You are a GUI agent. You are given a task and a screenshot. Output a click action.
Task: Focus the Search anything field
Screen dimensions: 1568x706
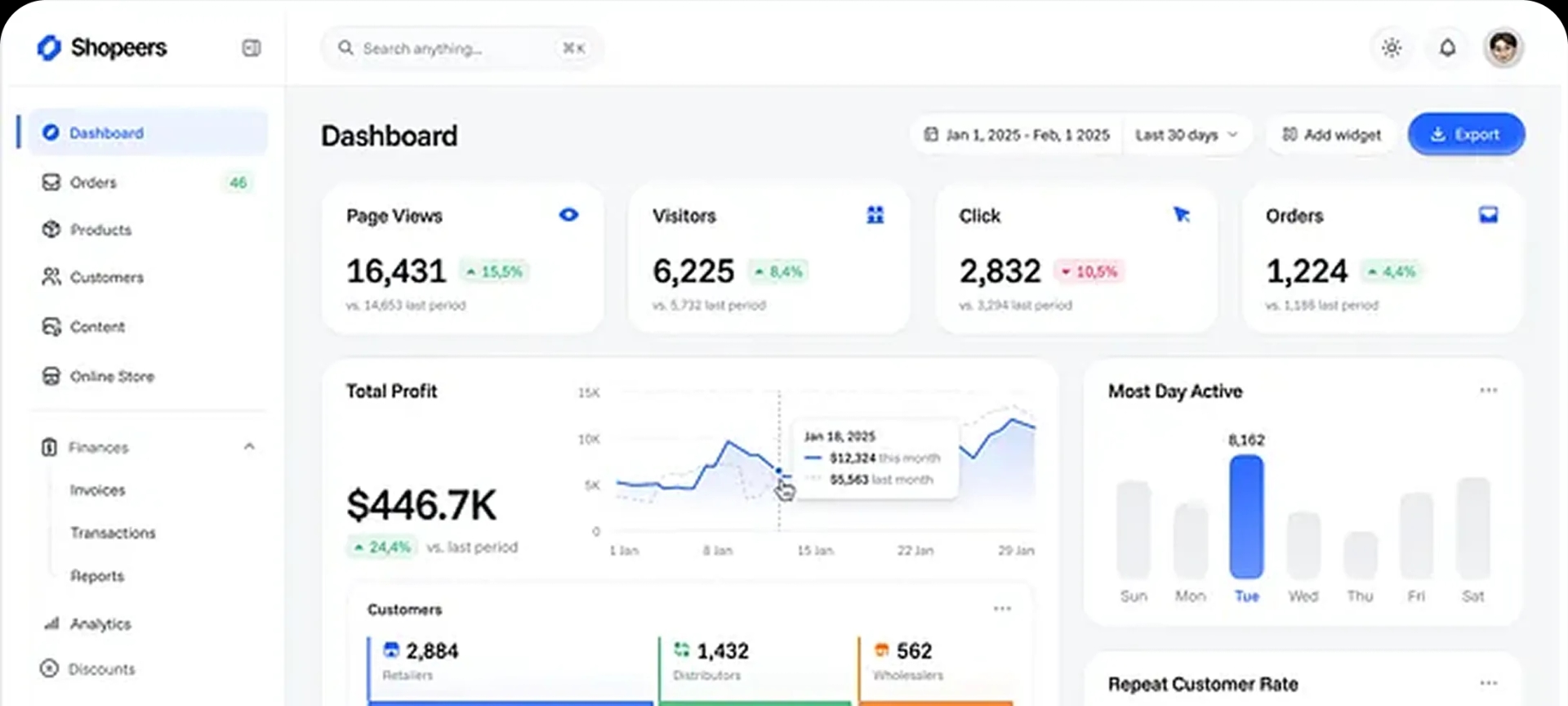click(x=461, y=48)
